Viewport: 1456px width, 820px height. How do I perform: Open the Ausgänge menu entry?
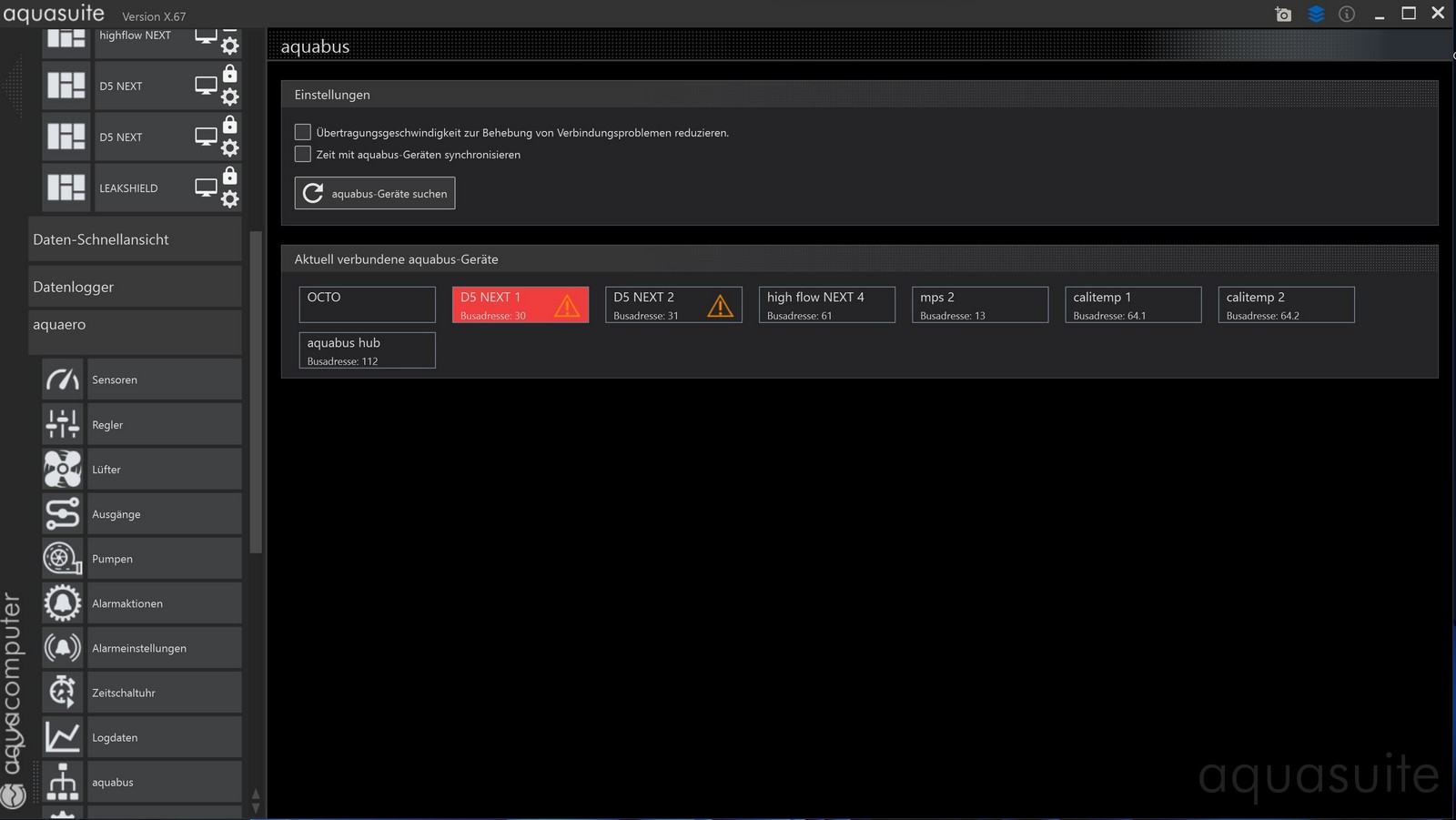pyautogui.click(x=165, y=513)
